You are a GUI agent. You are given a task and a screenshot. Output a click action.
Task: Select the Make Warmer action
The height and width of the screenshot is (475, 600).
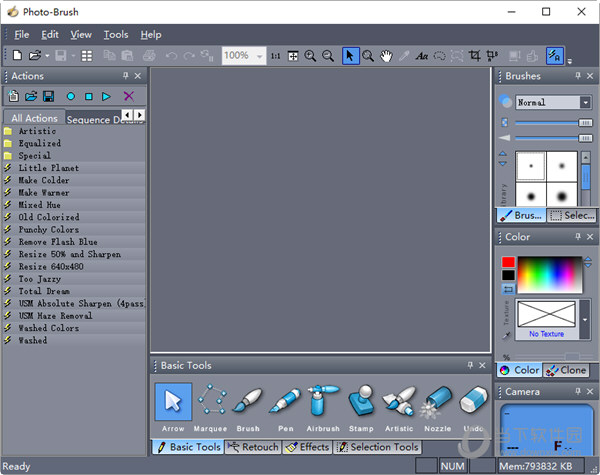click(x=73, y=193)
